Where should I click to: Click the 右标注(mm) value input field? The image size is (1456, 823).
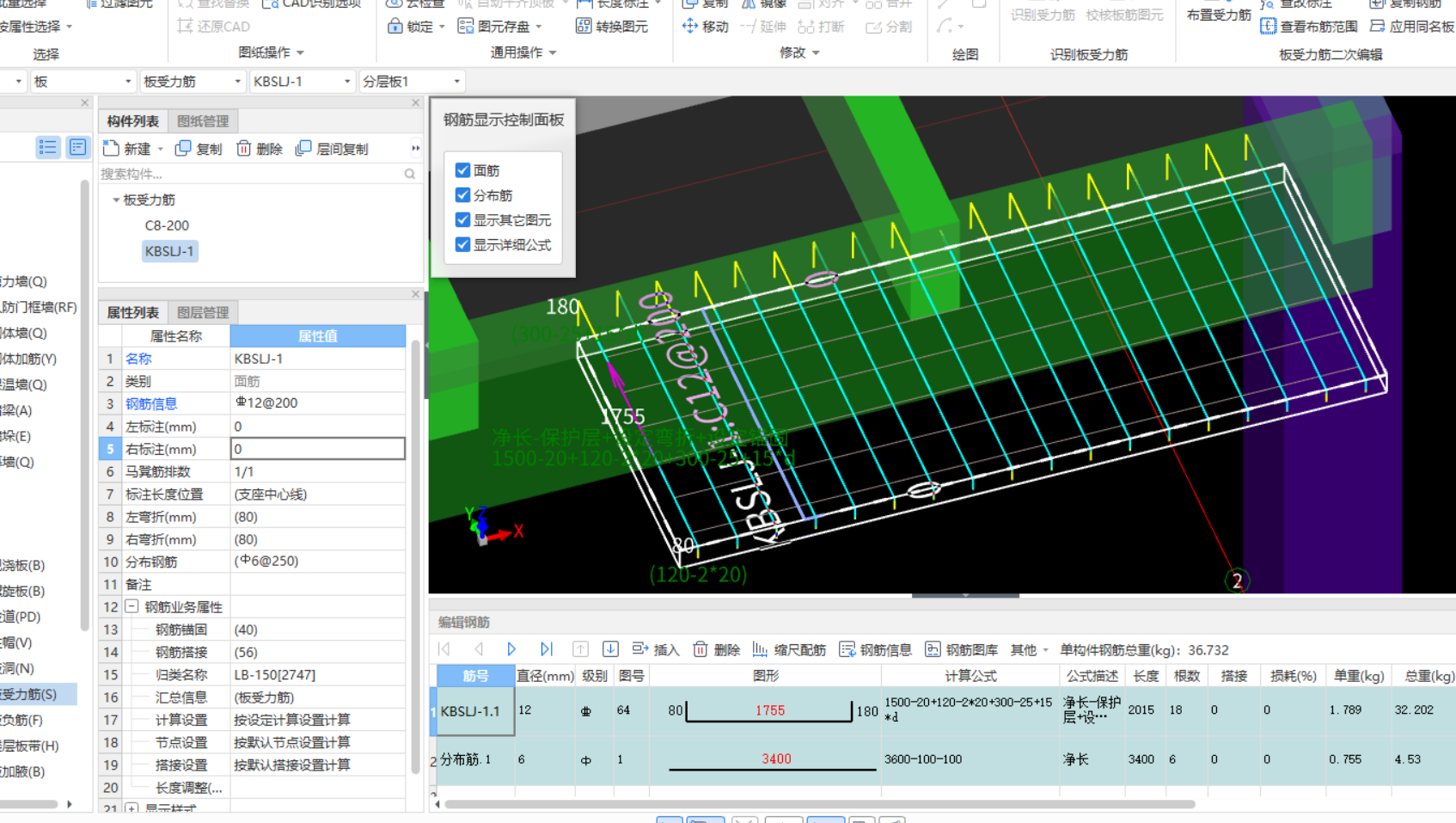pos(318,449)
